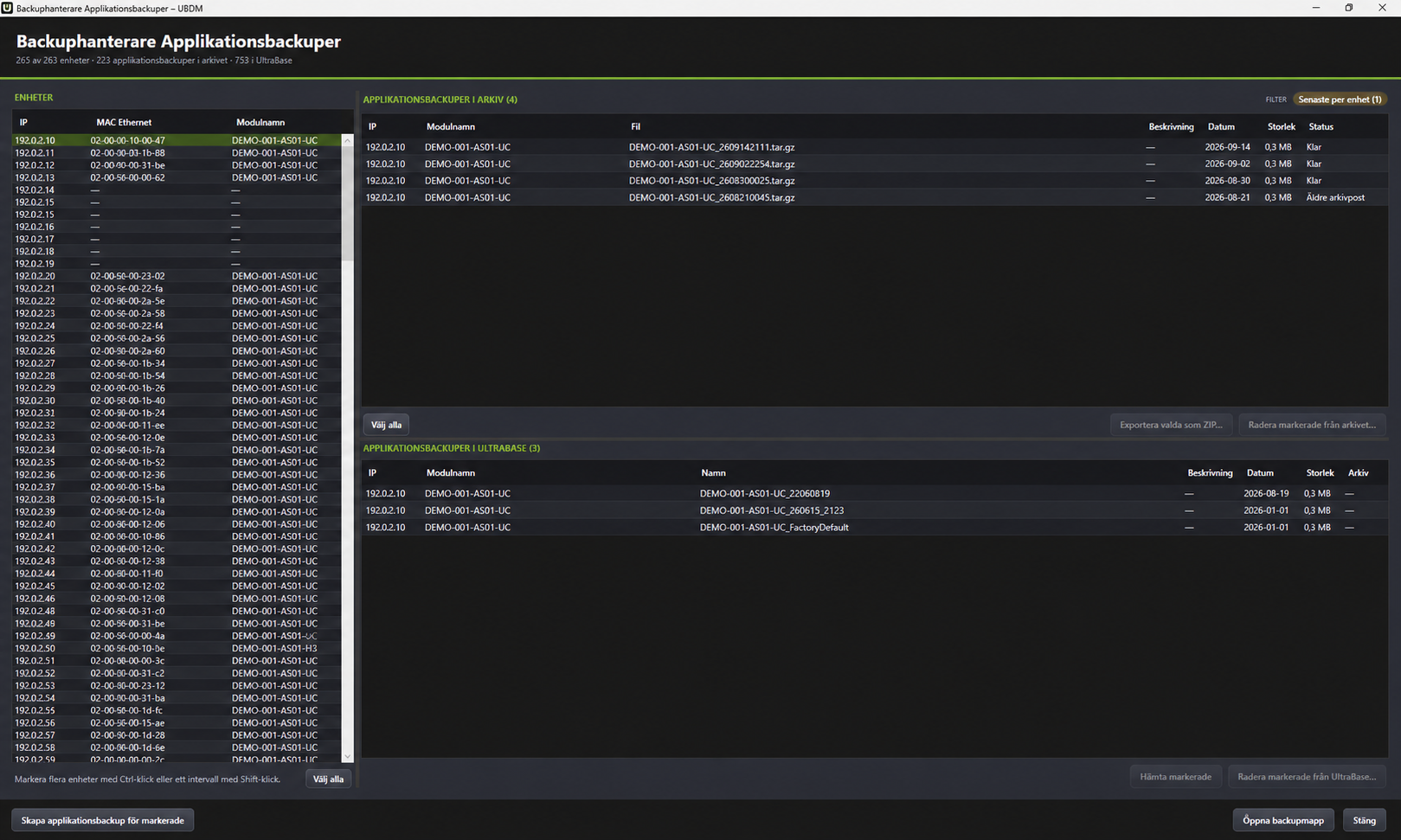Click the UBDM app icon in title bar
Image resolution: width=1401 pixels, height=840 pixels.
7,8
